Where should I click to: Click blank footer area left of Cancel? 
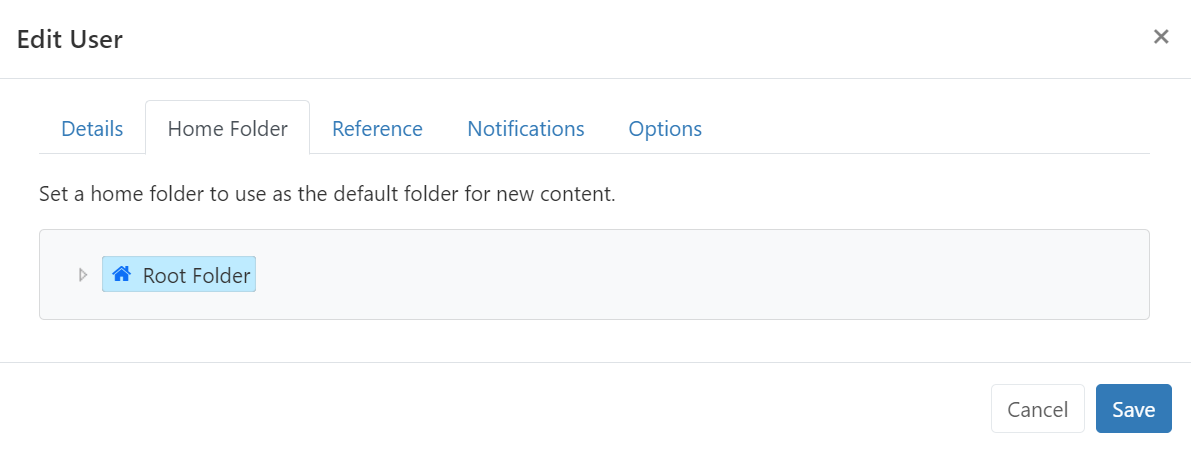click(x=500, y=408)
